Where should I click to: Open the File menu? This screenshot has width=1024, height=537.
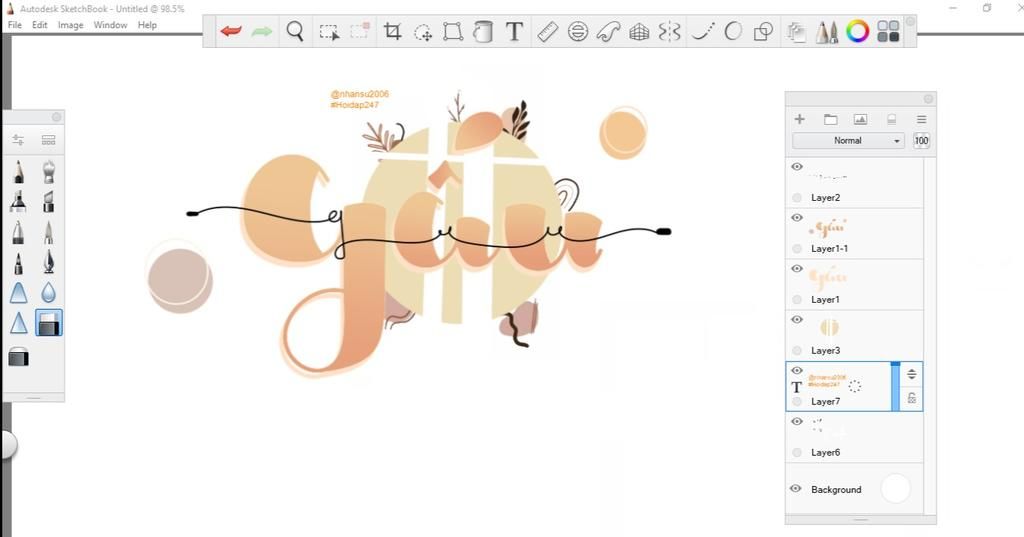click(x=14, y=25)
